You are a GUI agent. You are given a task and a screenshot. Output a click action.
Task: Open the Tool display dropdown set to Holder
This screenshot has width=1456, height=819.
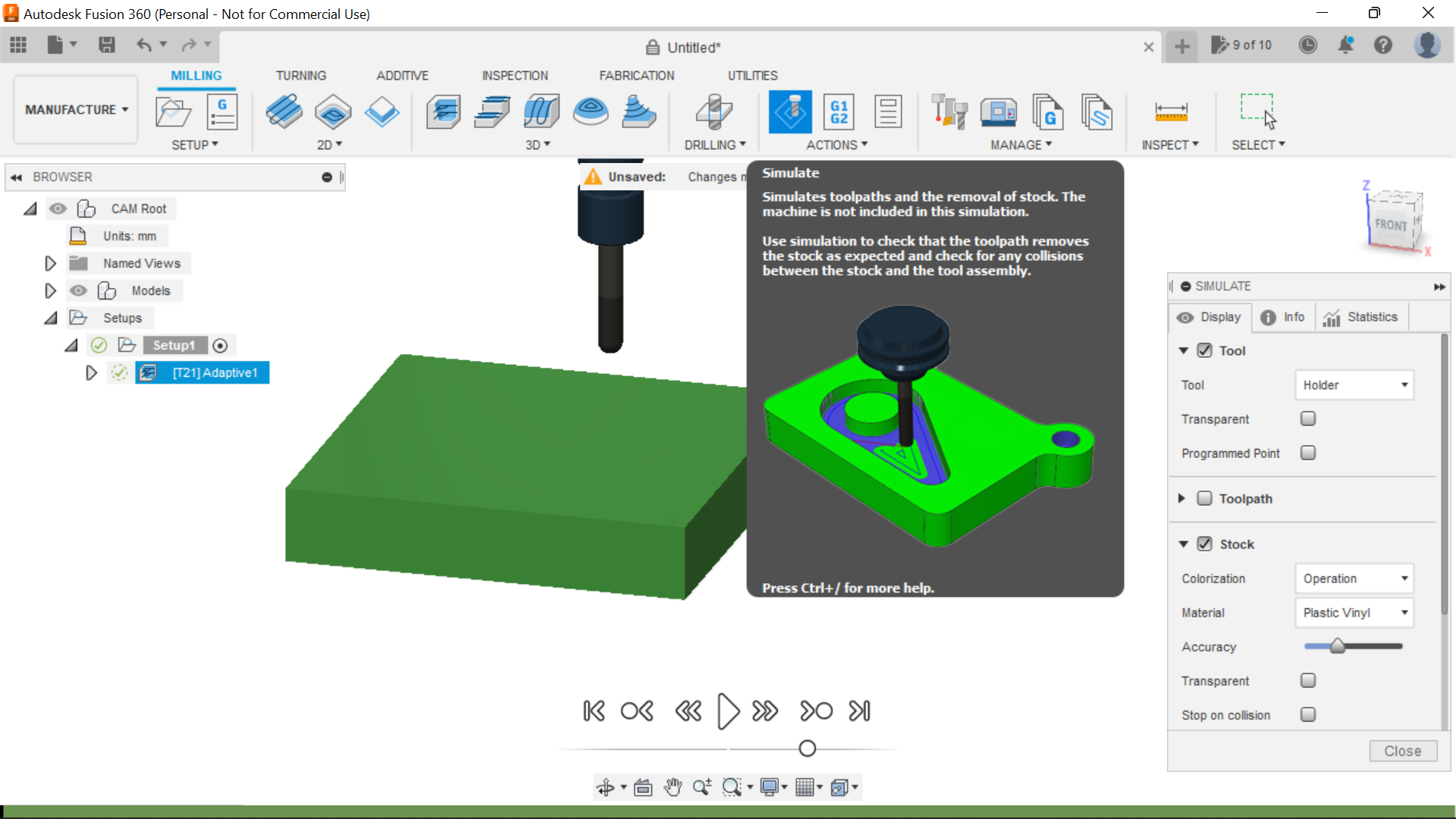coord(1354,384)
